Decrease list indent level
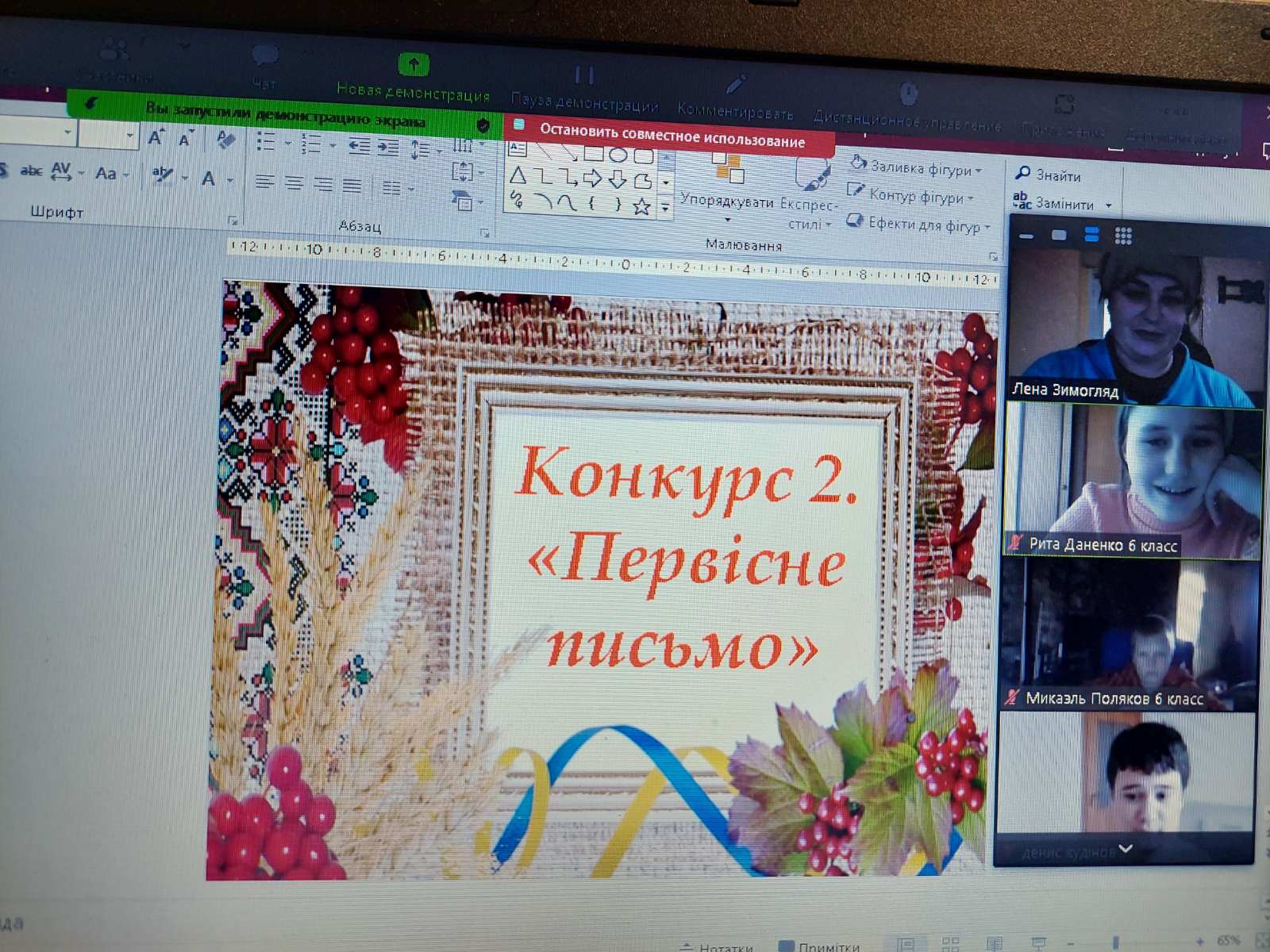The image size is (1270, 952). click(x=360, y=146)
